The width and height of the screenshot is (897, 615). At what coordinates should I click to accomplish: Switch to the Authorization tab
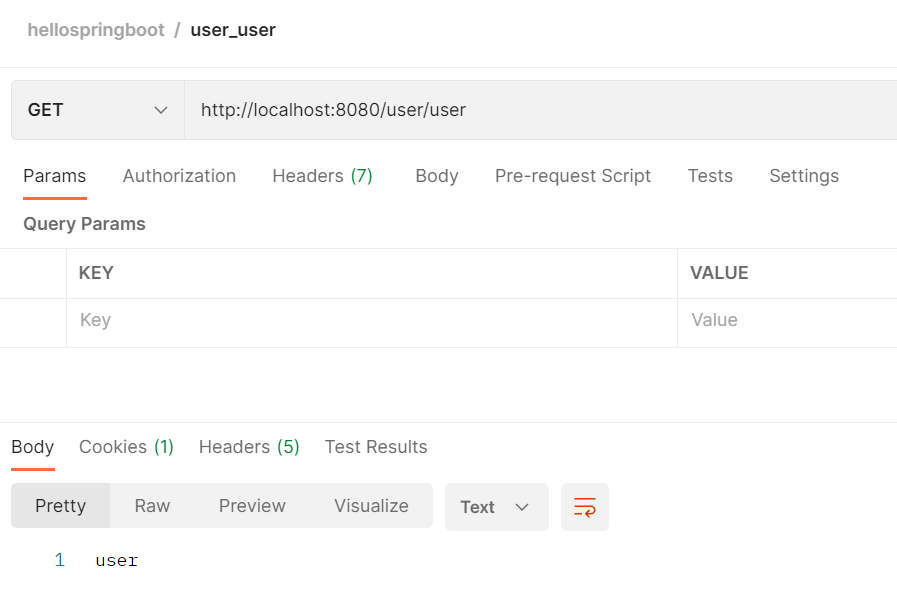(179, 176)
